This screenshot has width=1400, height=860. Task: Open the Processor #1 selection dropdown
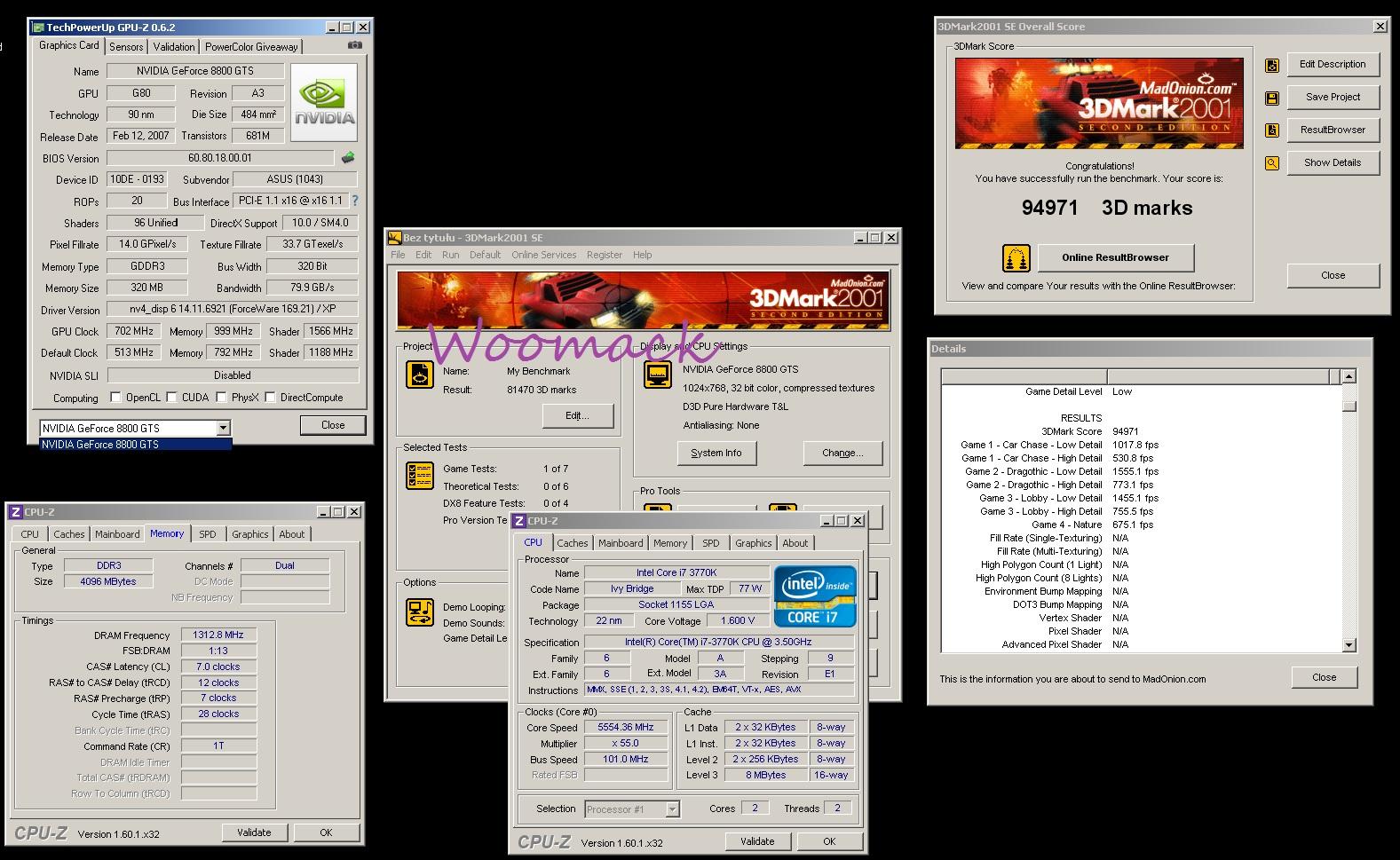tap(672, 809)
